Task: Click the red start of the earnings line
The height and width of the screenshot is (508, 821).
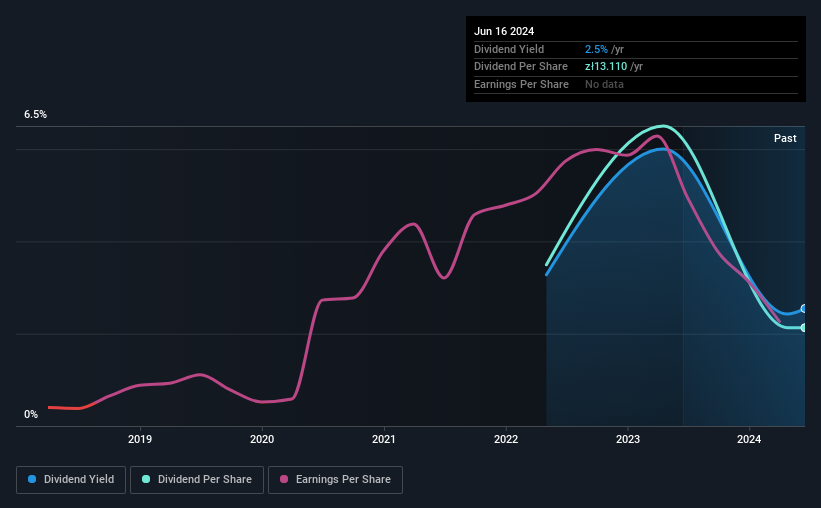Action: [65, 407]
